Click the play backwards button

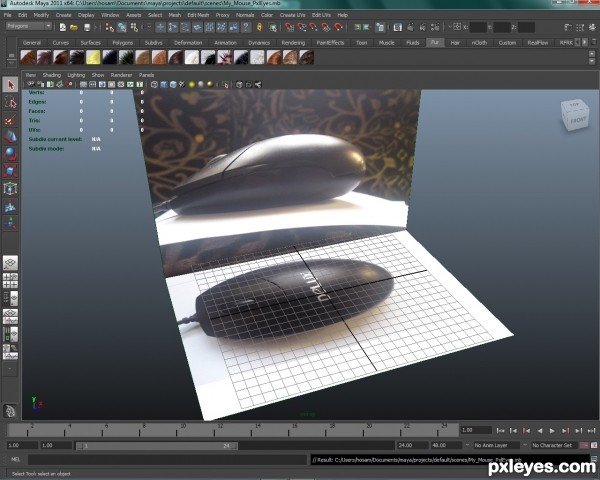(540, 431)
